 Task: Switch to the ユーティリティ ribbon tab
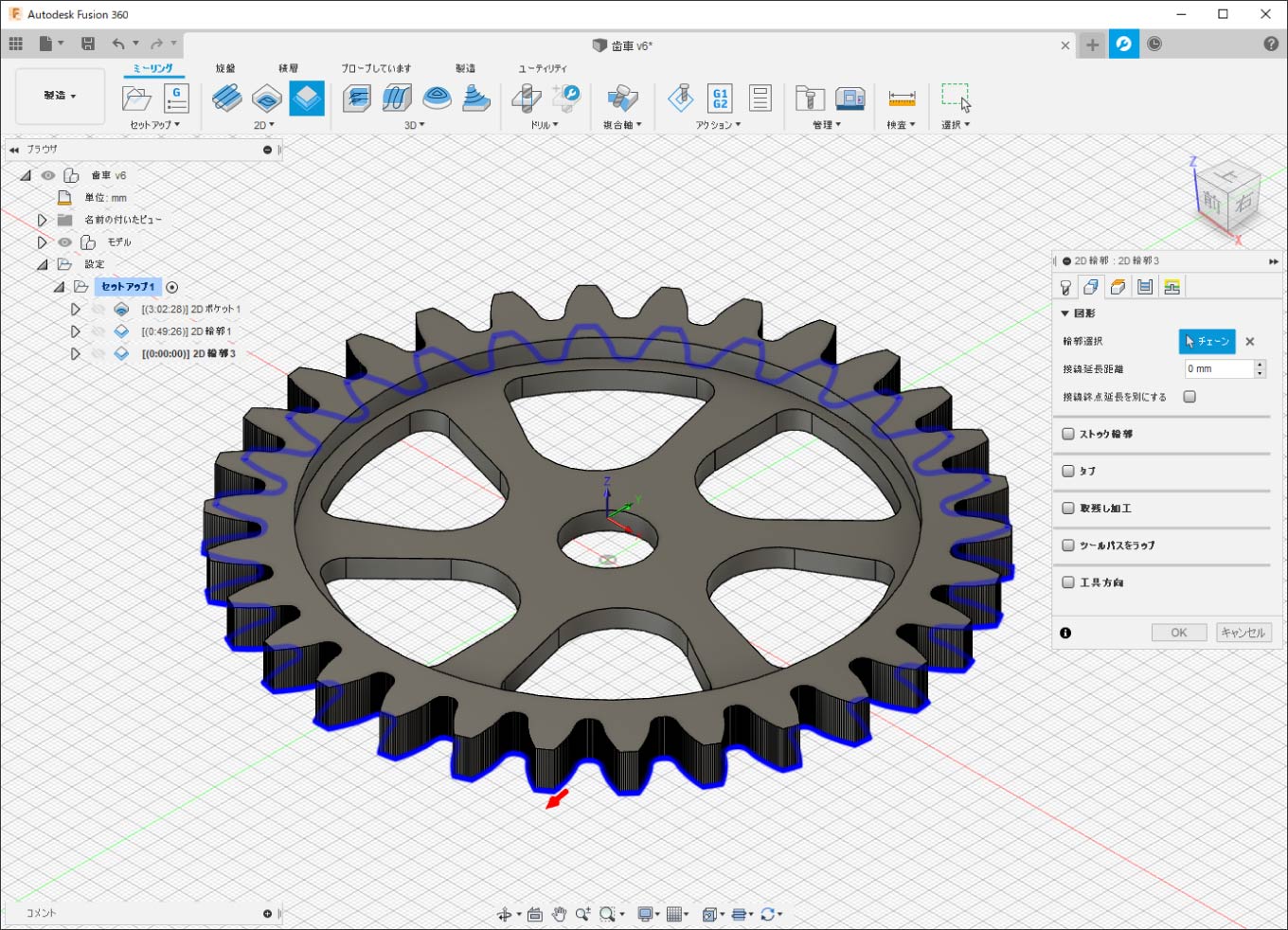click(542, 68)
